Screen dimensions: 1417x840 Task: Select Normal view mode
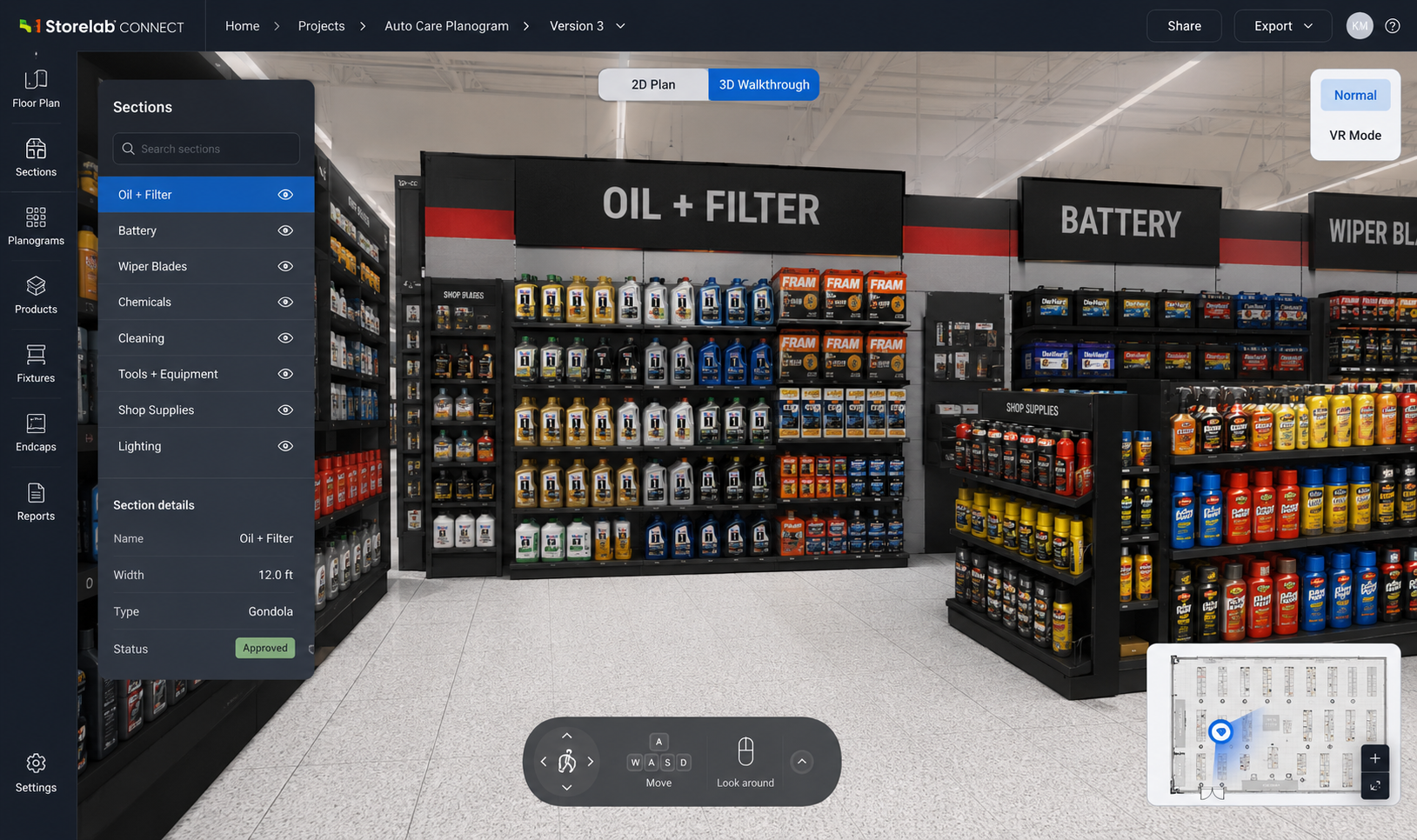(x=1355, y=95)
